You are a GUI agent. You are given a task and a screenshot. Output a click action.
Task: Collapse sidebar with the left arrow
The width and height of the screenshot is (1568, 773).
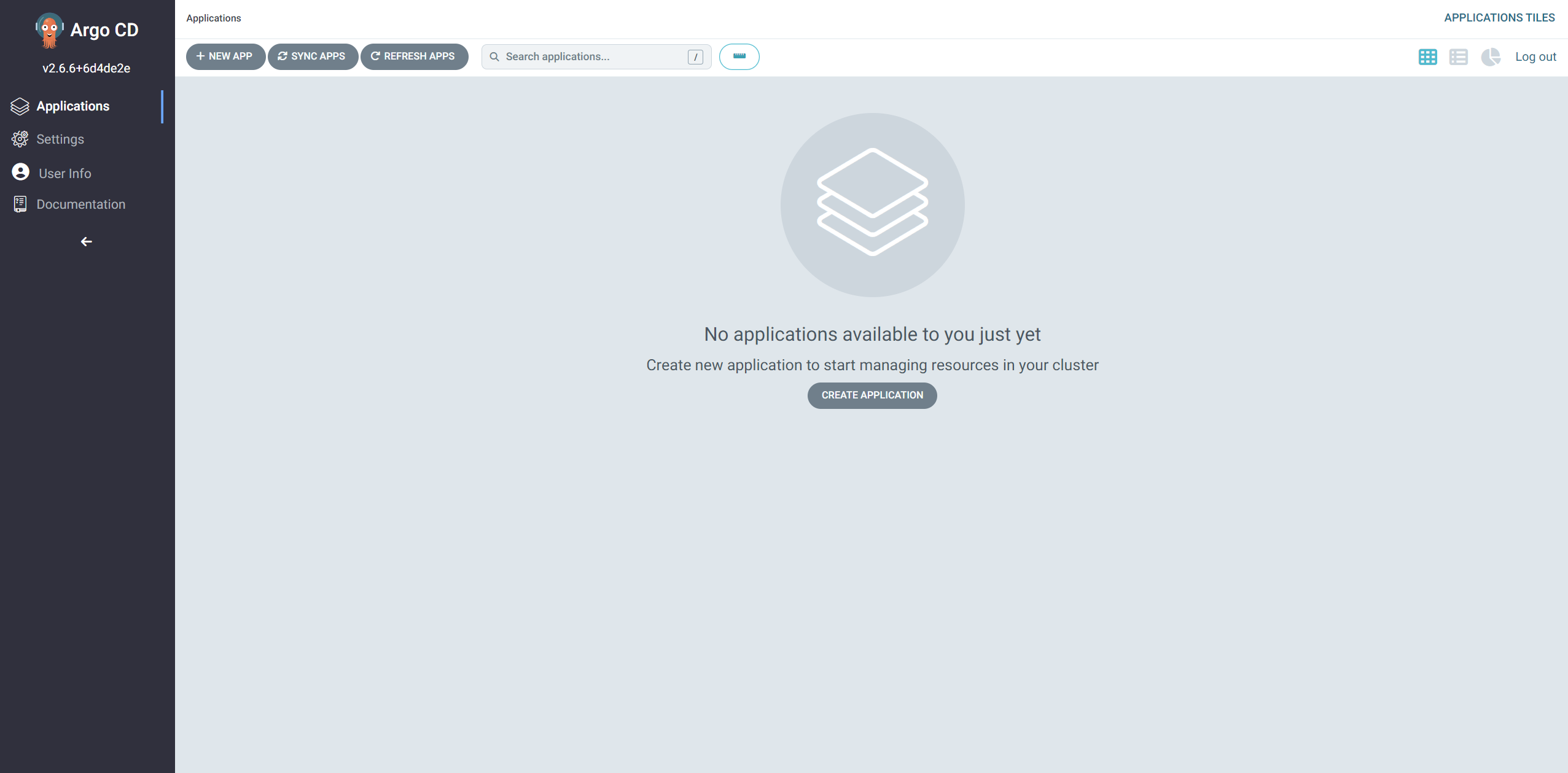click(87, 242)
